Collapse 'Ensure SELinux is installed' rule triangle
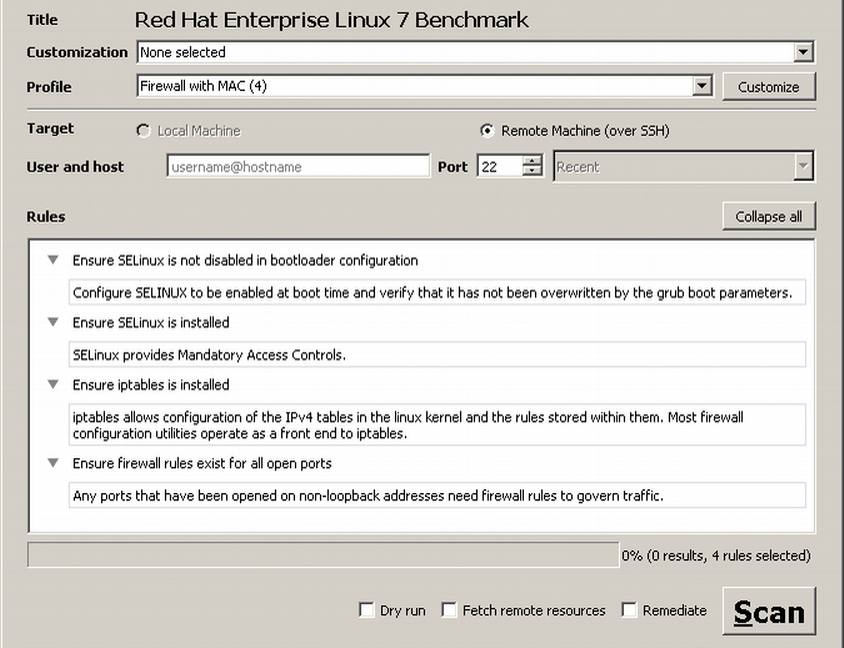 click(53, 322)
